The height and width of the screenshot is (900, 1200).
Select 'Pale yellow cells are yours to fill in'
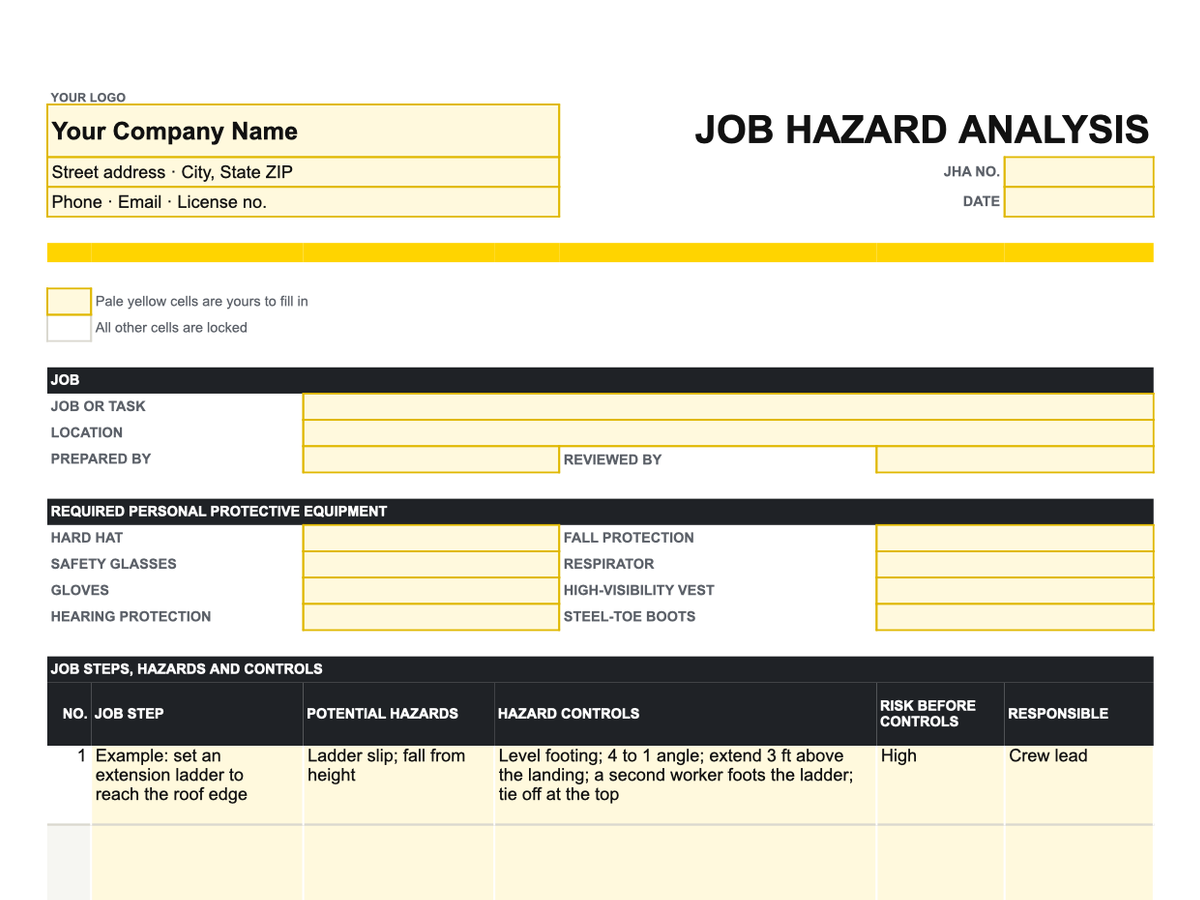click(x=201, y=301)
